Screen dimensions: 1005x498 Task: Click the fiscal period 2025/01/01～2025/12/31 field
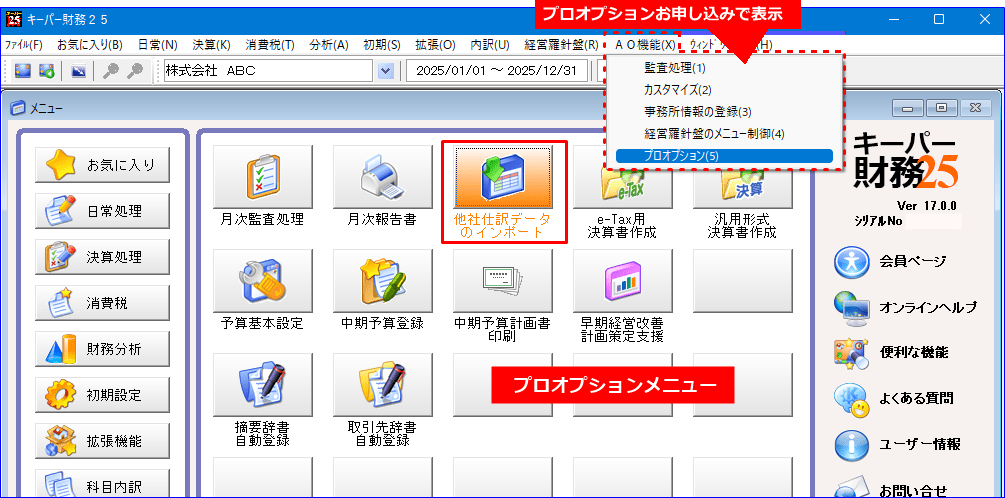coord(497,71)
